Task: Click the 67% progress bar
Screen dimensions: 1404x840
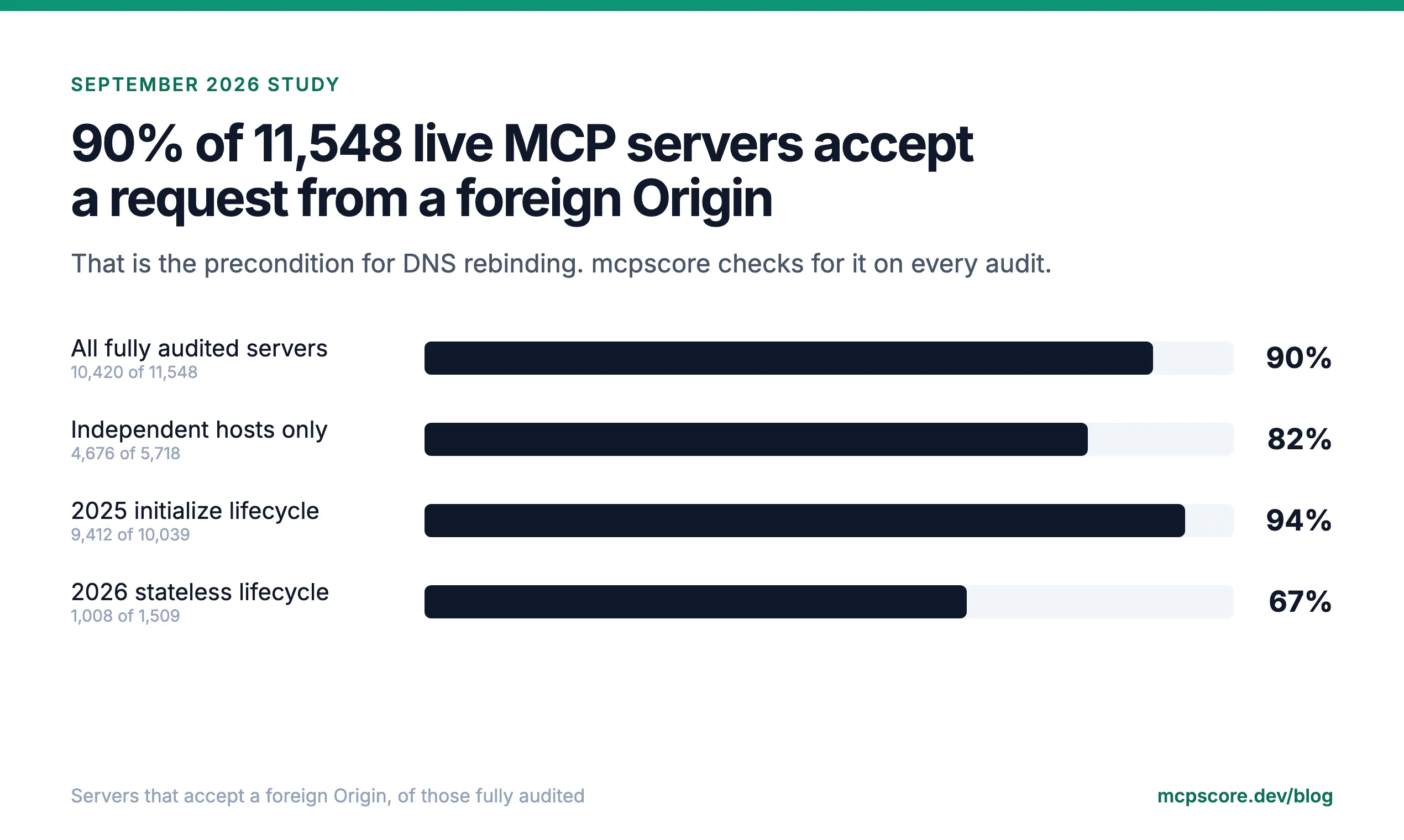Action: [829, 602]
